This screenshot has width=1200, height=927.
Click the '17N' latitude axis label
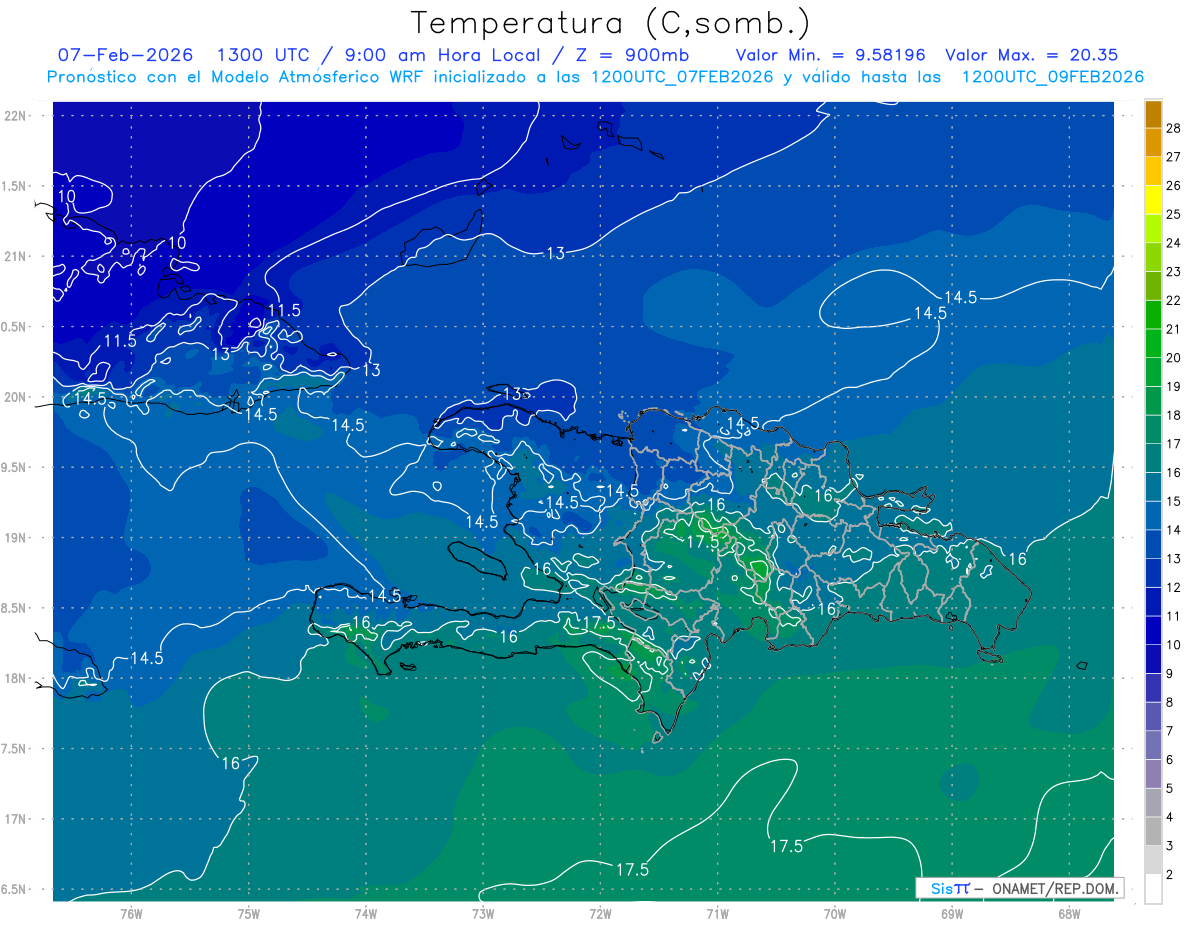pyautogui.click(x=15, y=819)
